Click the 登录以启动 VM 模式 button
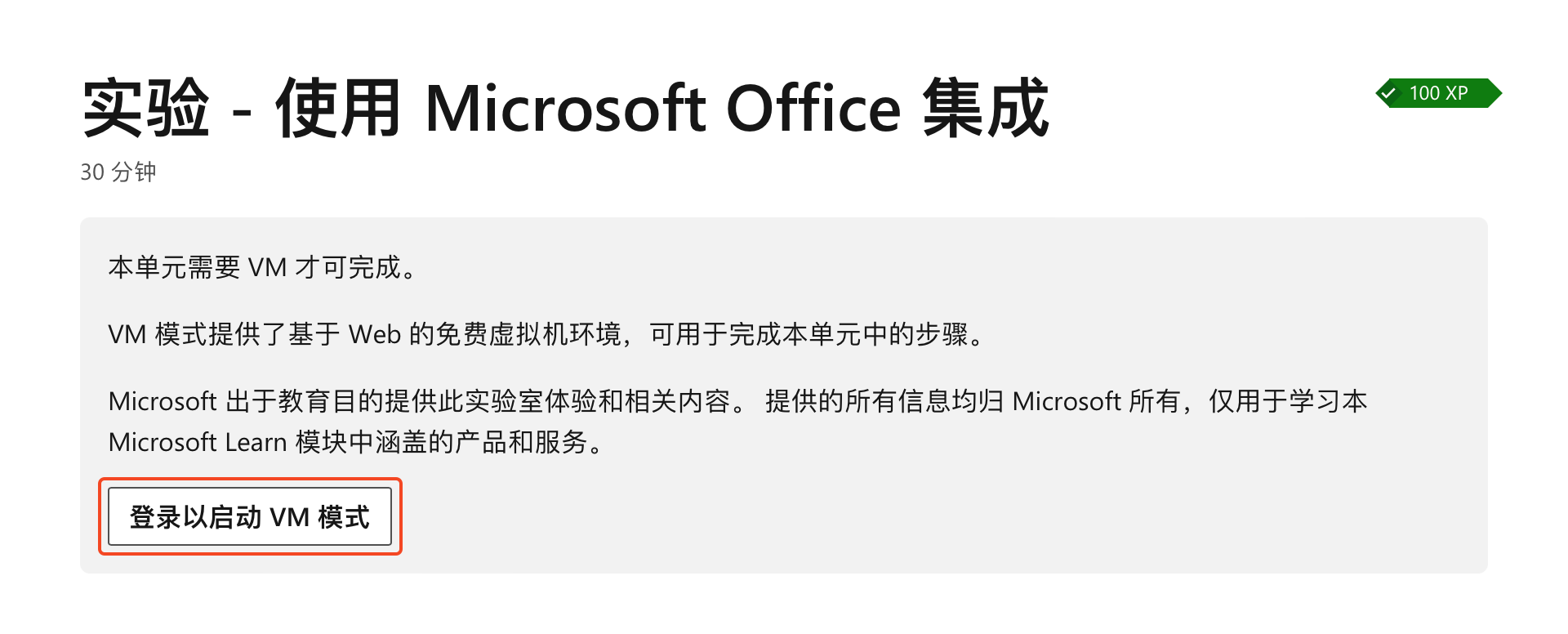The image size is (1568, 634). click(x=250, y=516)
